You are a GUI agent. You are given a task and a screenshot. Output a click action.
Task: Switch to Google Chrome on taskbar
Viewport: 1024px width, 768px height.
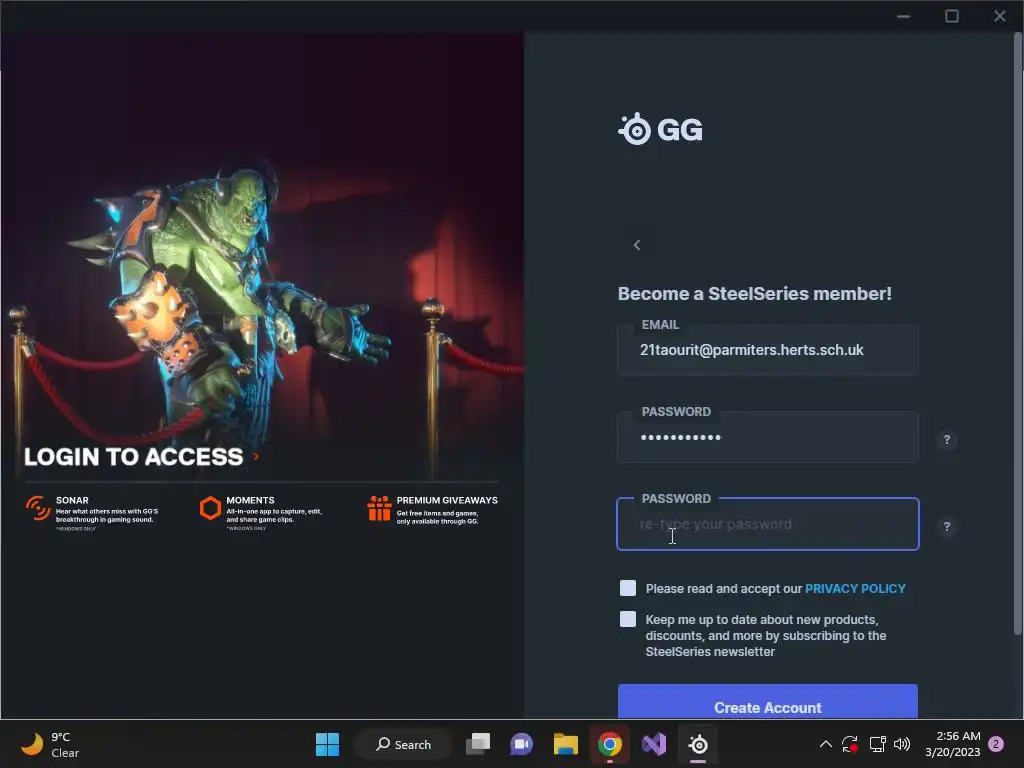tap(609, 744)
